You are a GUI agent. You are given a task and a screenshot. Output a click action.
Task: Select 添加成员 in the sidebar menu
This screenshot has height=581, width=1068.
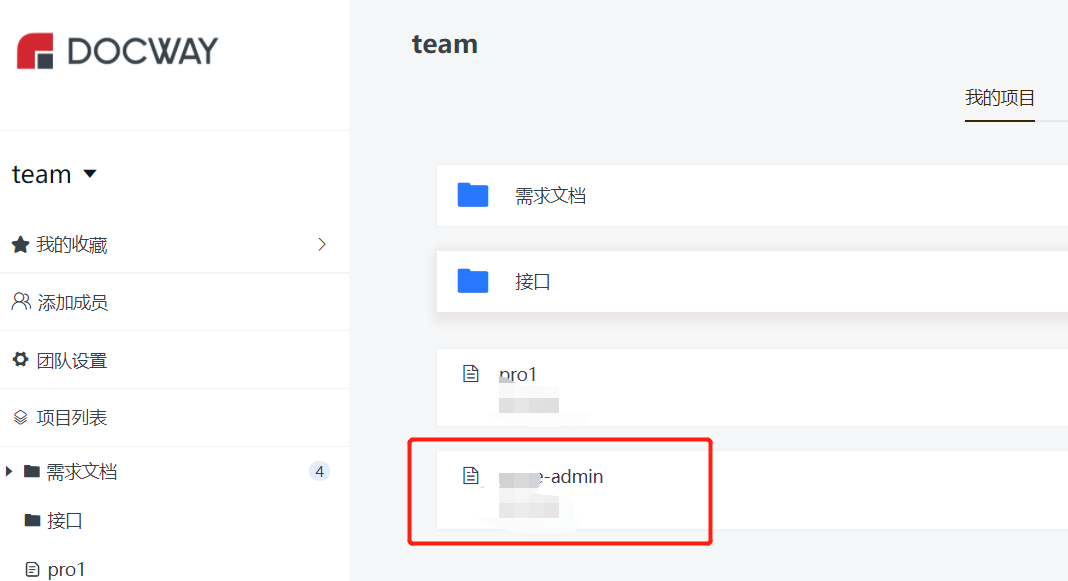pos(63,302)
